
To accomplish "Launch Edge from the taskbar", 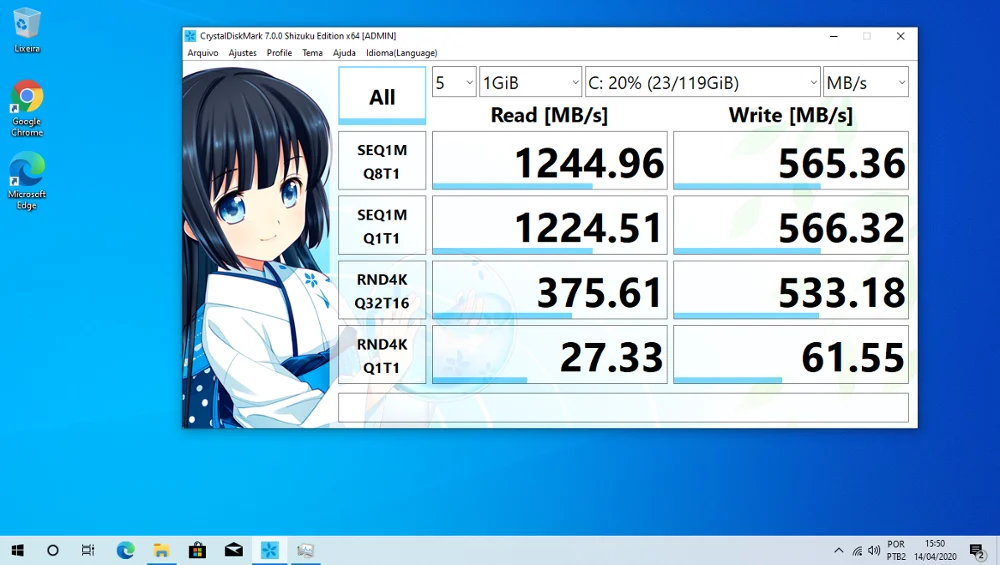I will 126,550.
